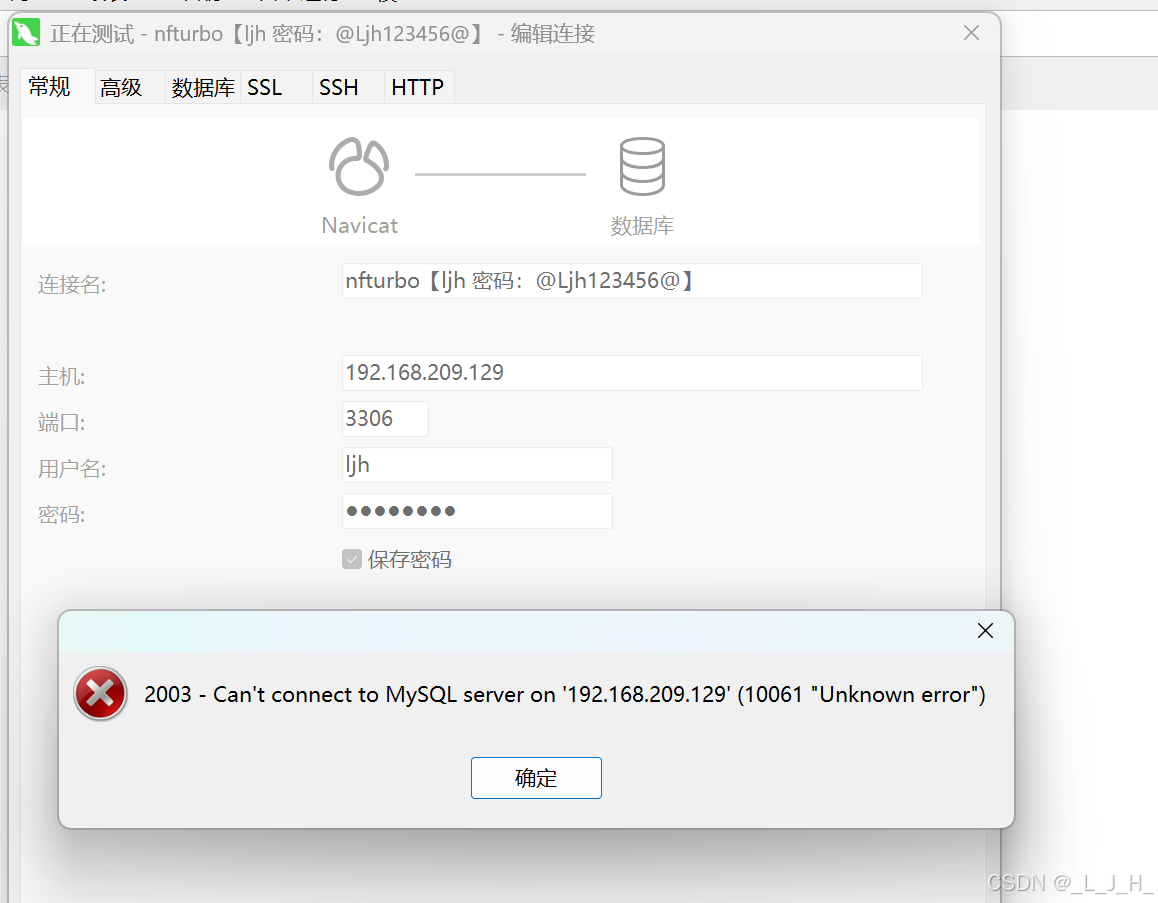Click the red error icon in dialog
1158x903 pixels.
click(100, 694)
